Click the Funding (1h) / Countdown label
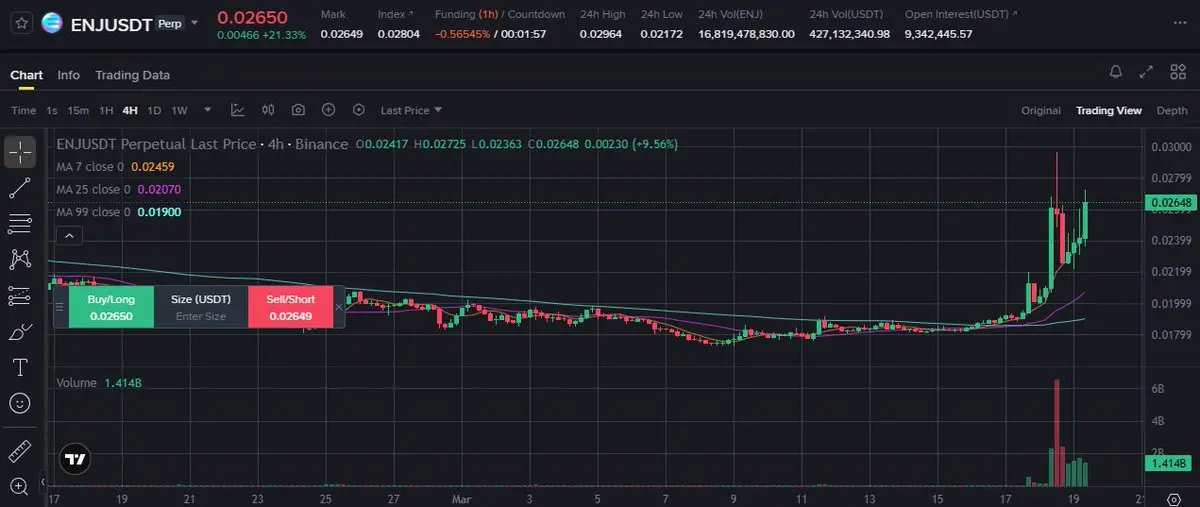Image resolution: width=1200 pixels, height=507 pixels. pos(500,15)
